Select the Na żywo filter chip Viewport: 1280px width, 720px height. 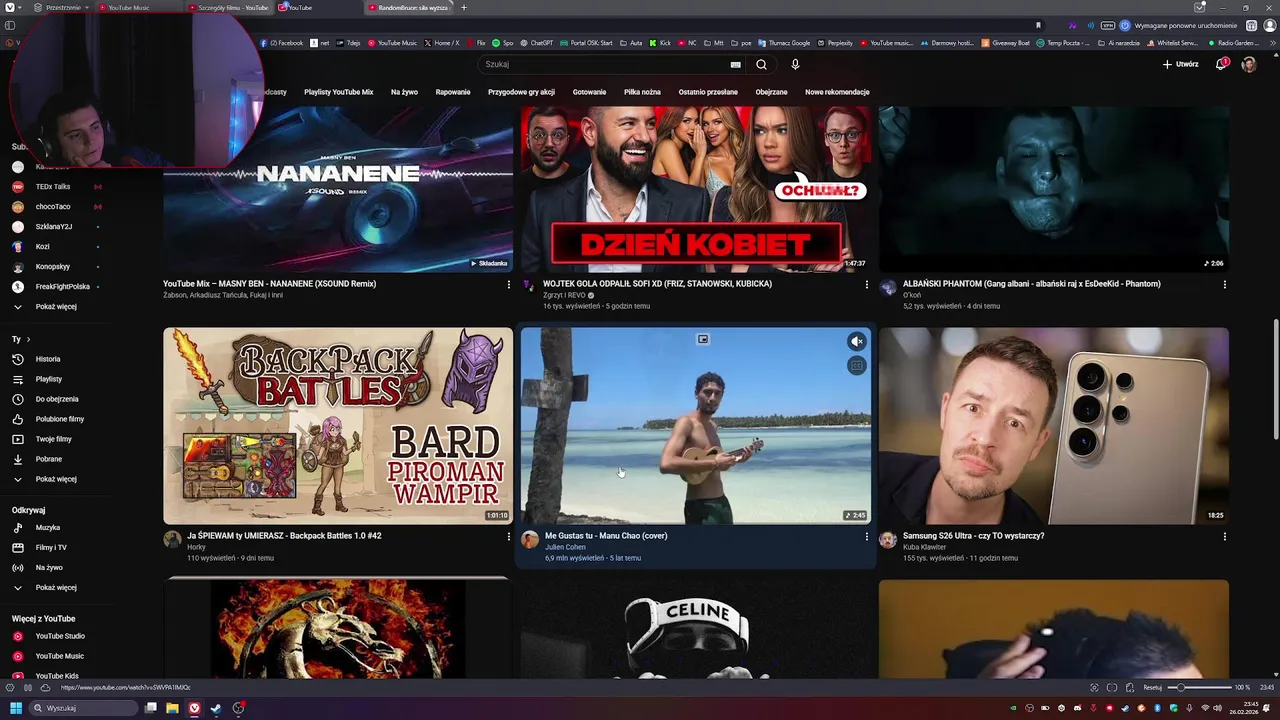coord(404,92)
